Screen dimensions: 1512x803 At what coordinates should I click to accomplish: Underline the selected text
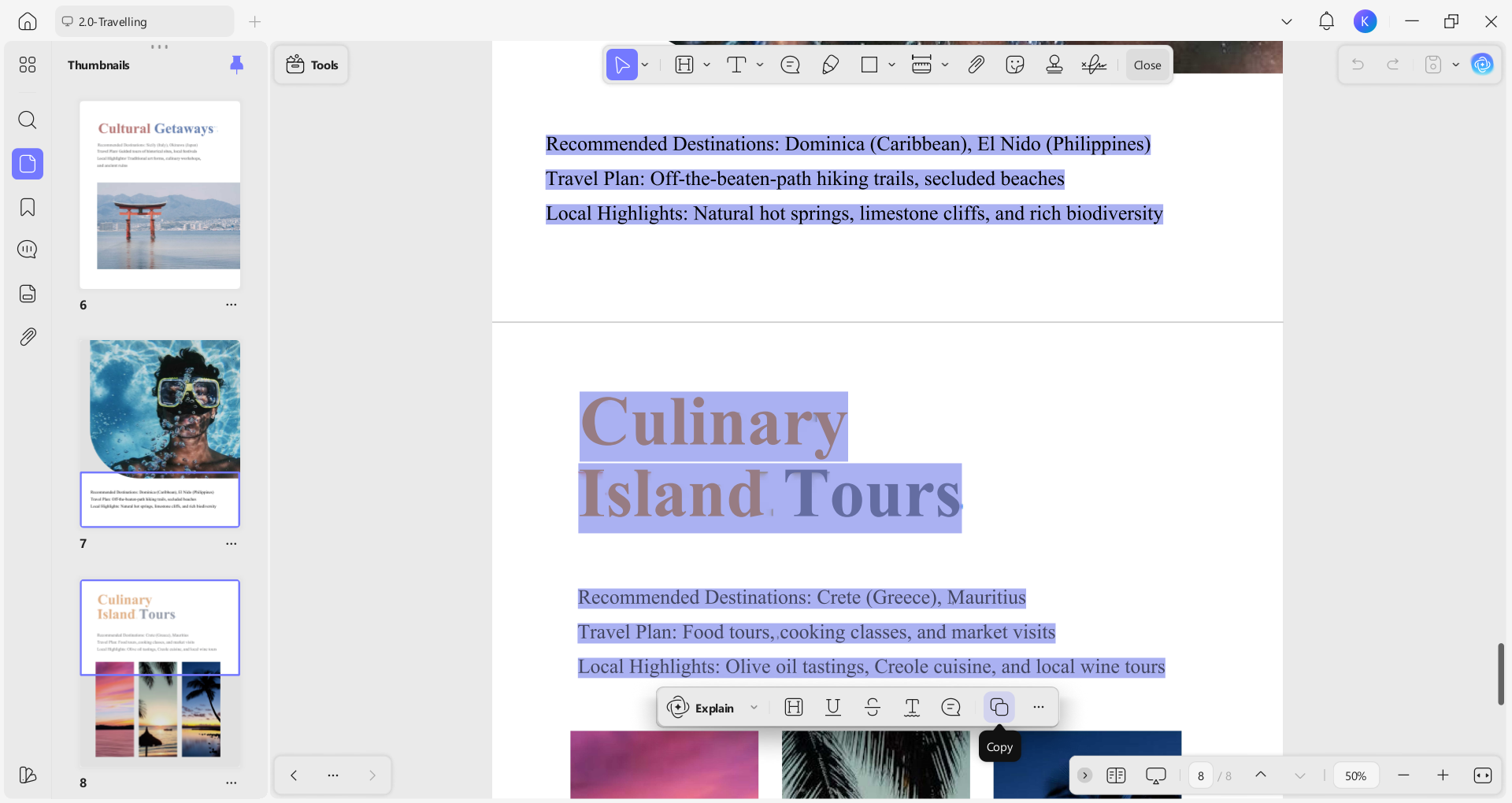[833, 708]
